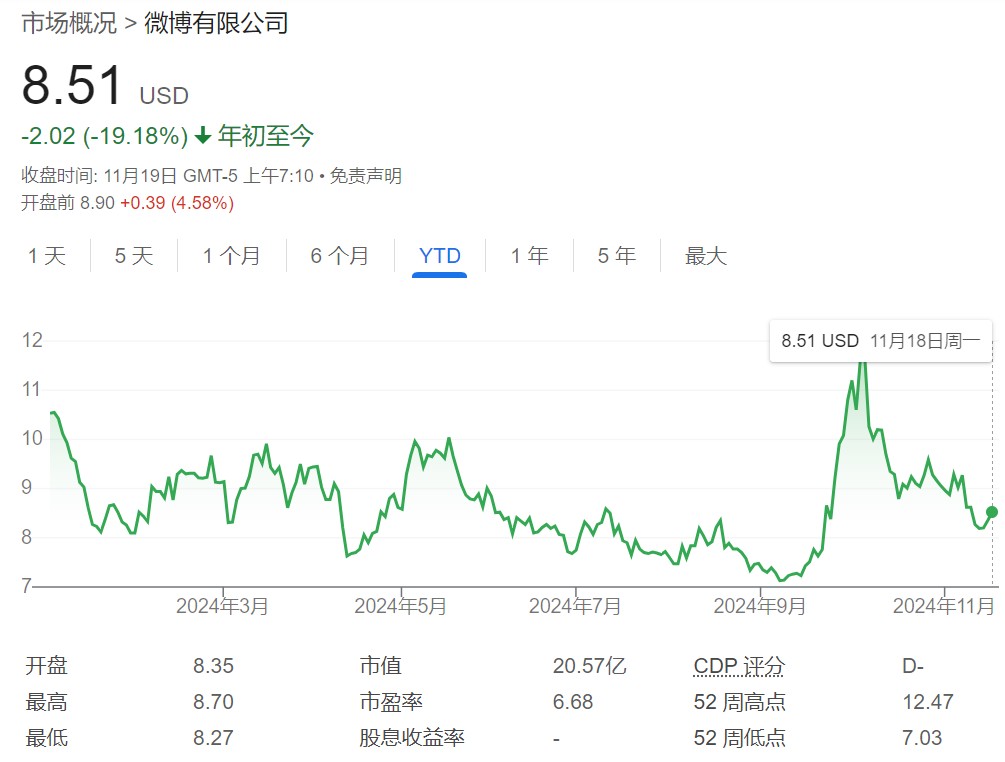Click the 2024年9月 axis label
1005x762 pixels.
point(760,606)
